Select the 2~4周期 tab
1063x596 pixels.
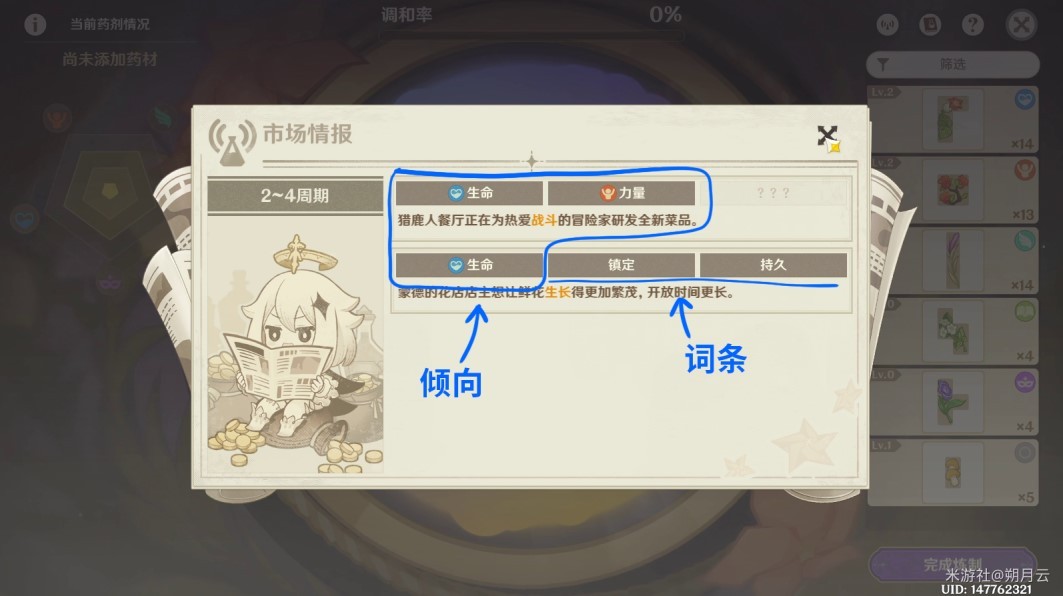point(295,196)
